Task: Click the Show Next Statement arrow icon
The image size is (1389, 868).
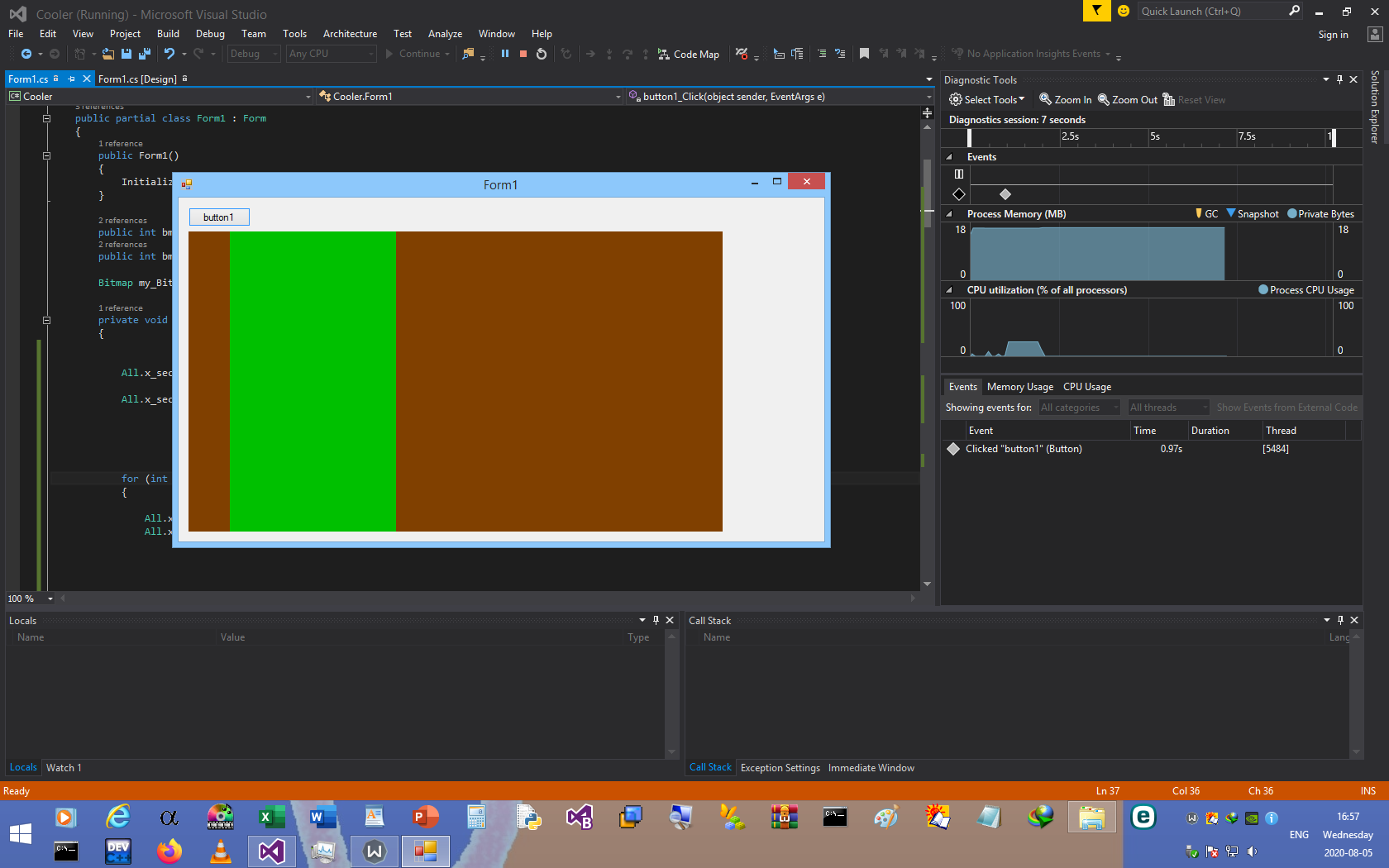Action: pos(590,54)
